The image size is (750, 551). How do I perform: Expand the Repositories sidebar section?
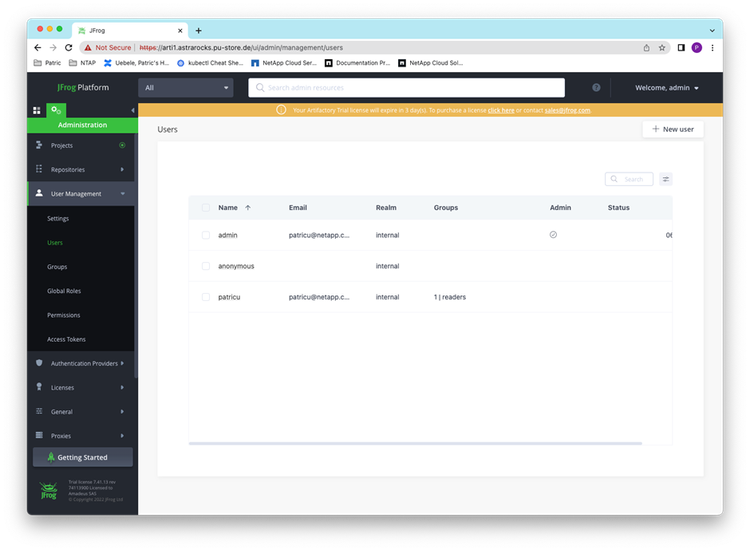[x=81, y=169]
